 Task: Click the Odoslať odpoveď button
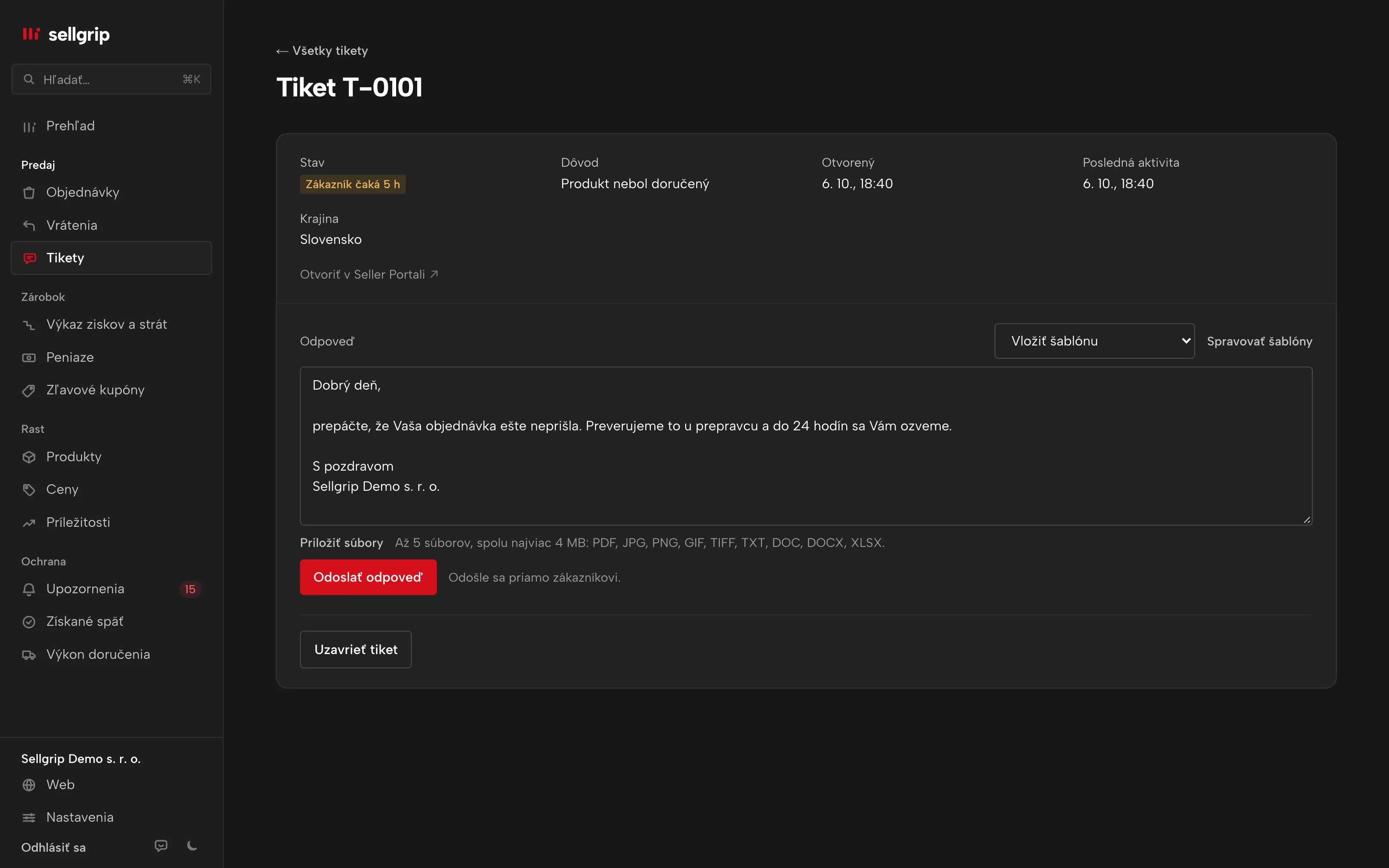368,577
